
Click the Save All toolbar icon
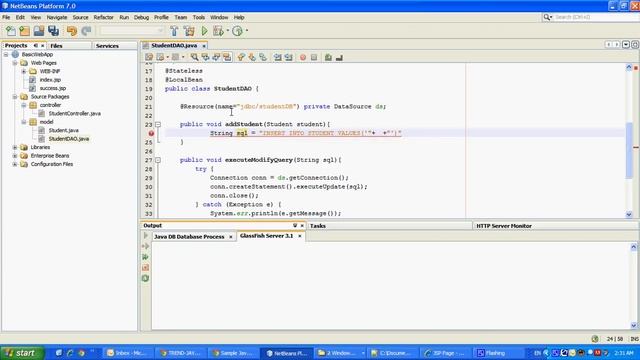(x=53, y=31)
